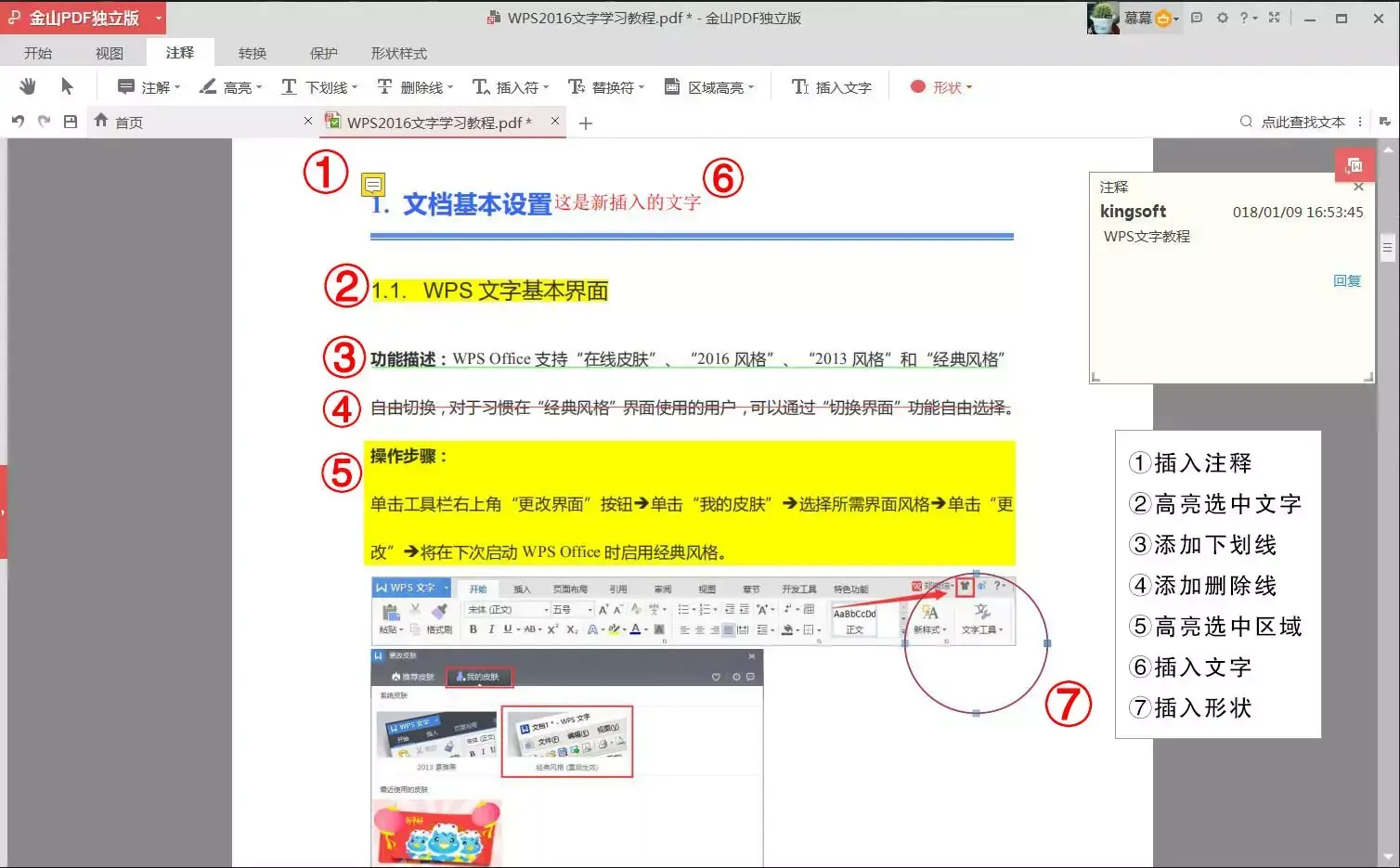Click the 注解 comment tool icon
This screenshot has width=1400, height=868.
(126, 86)
